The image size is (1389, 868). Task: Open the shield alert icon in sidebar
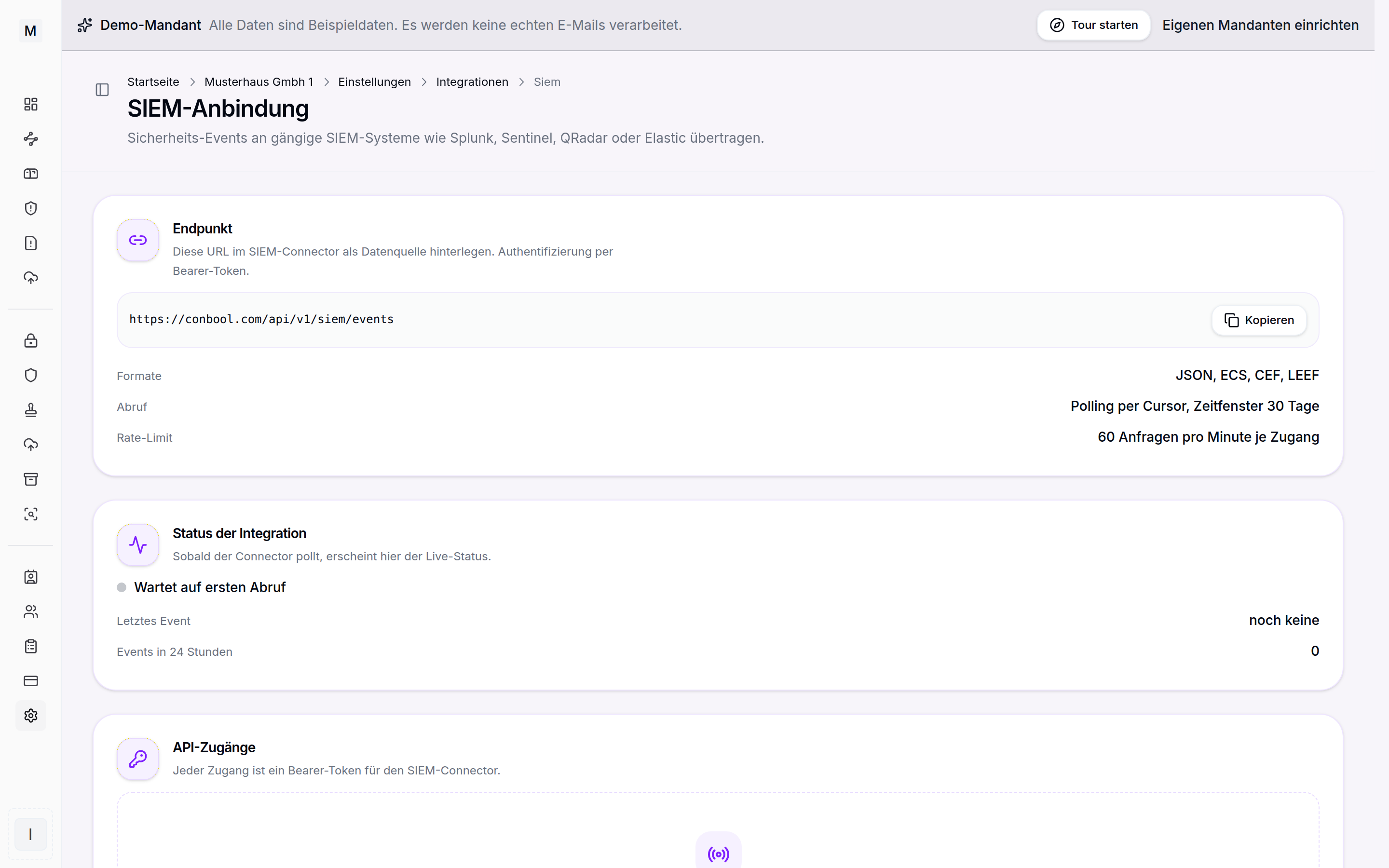[30, 208]
